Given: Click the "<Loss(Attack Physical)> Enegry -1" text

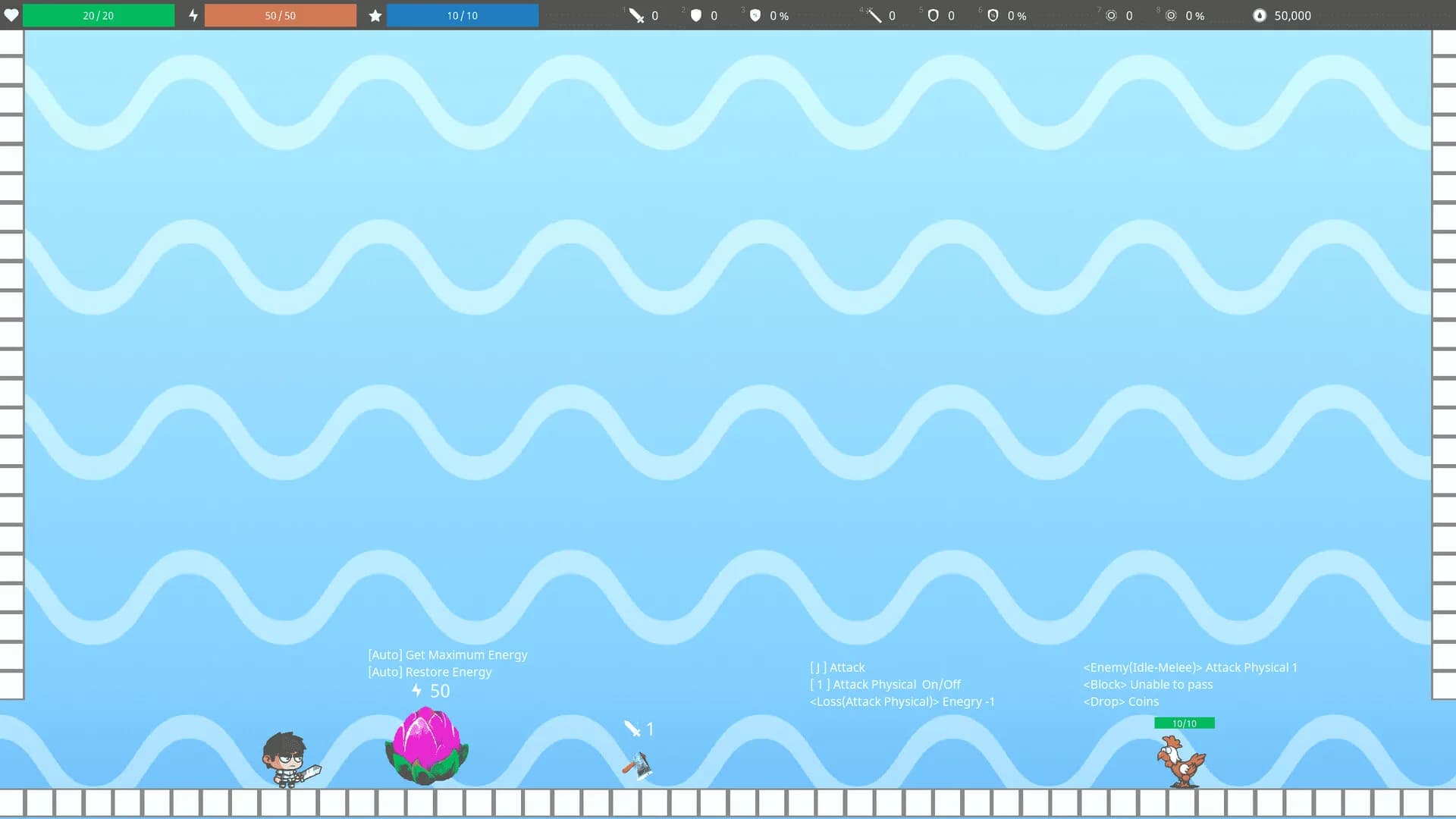Looking at the screenshot, I should coord(902,701).
